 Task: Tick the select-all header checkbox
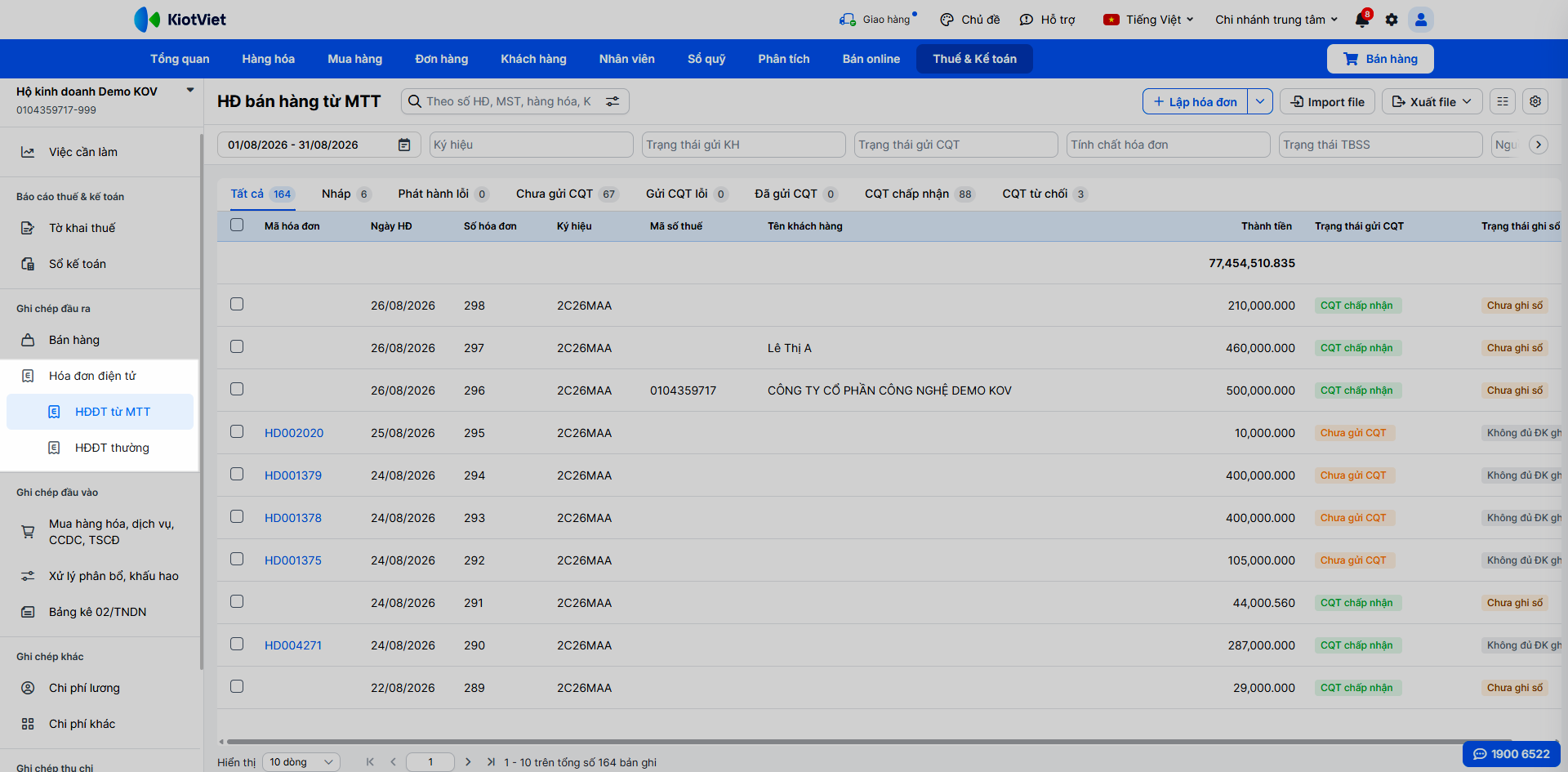pyautogui.click(x=237, y=225)
